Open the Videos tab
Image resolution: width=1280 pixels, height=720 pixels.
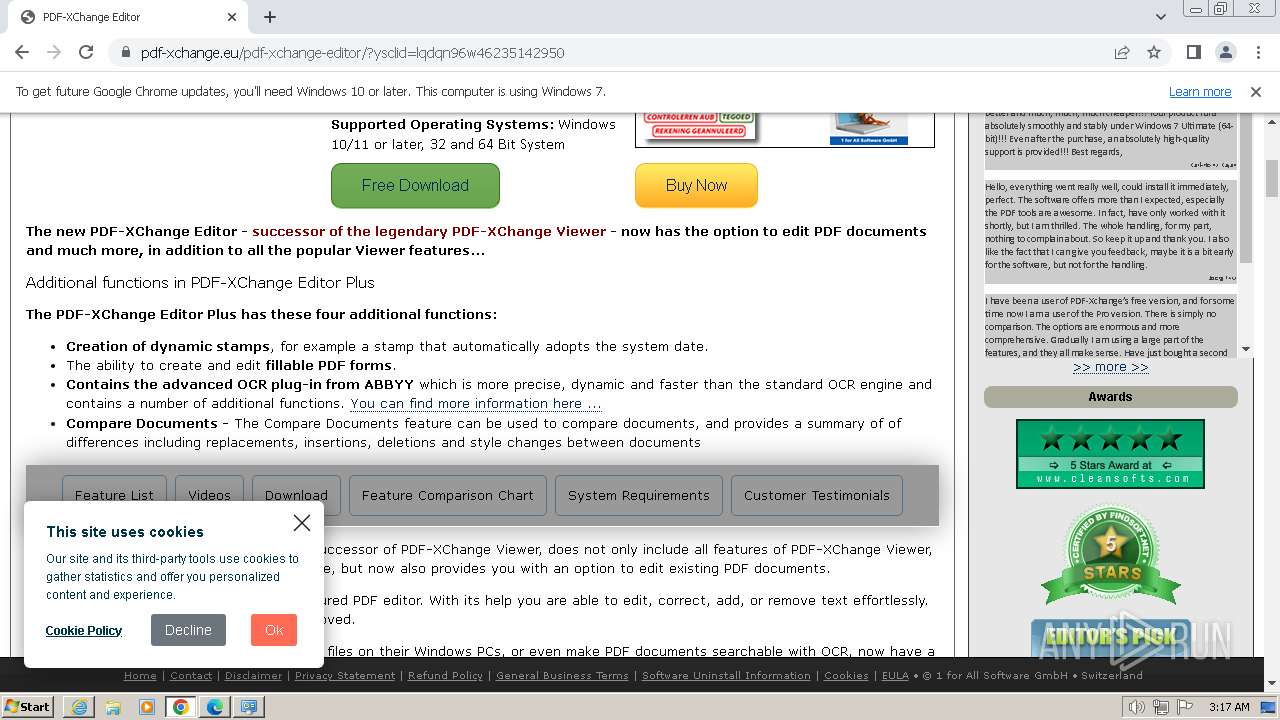pos(209,495)
